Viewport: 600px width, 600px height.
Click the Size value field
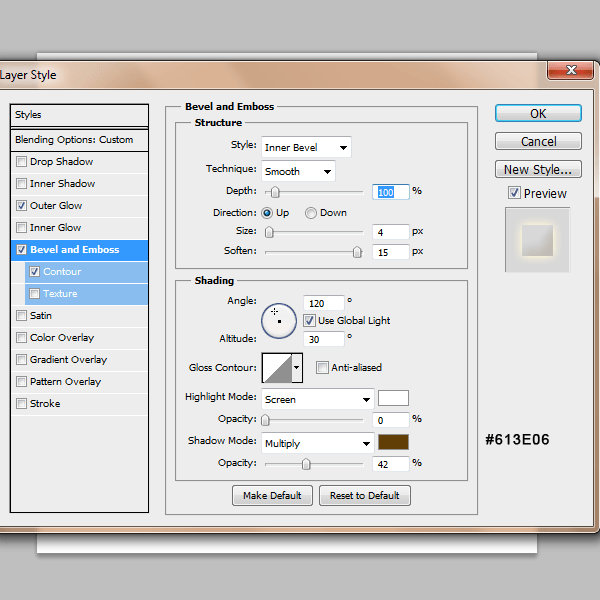click(x=391, y=232)
